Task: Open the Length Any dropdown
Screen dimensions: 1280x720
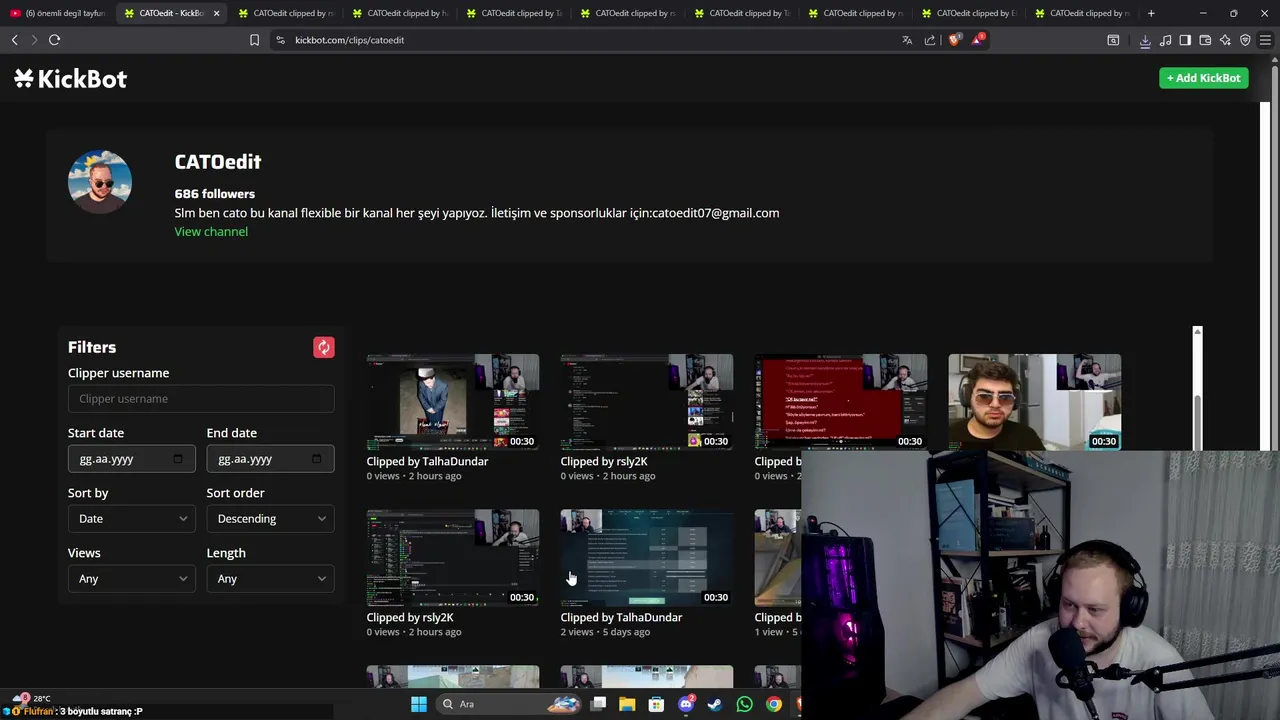Action: (270, 578)
